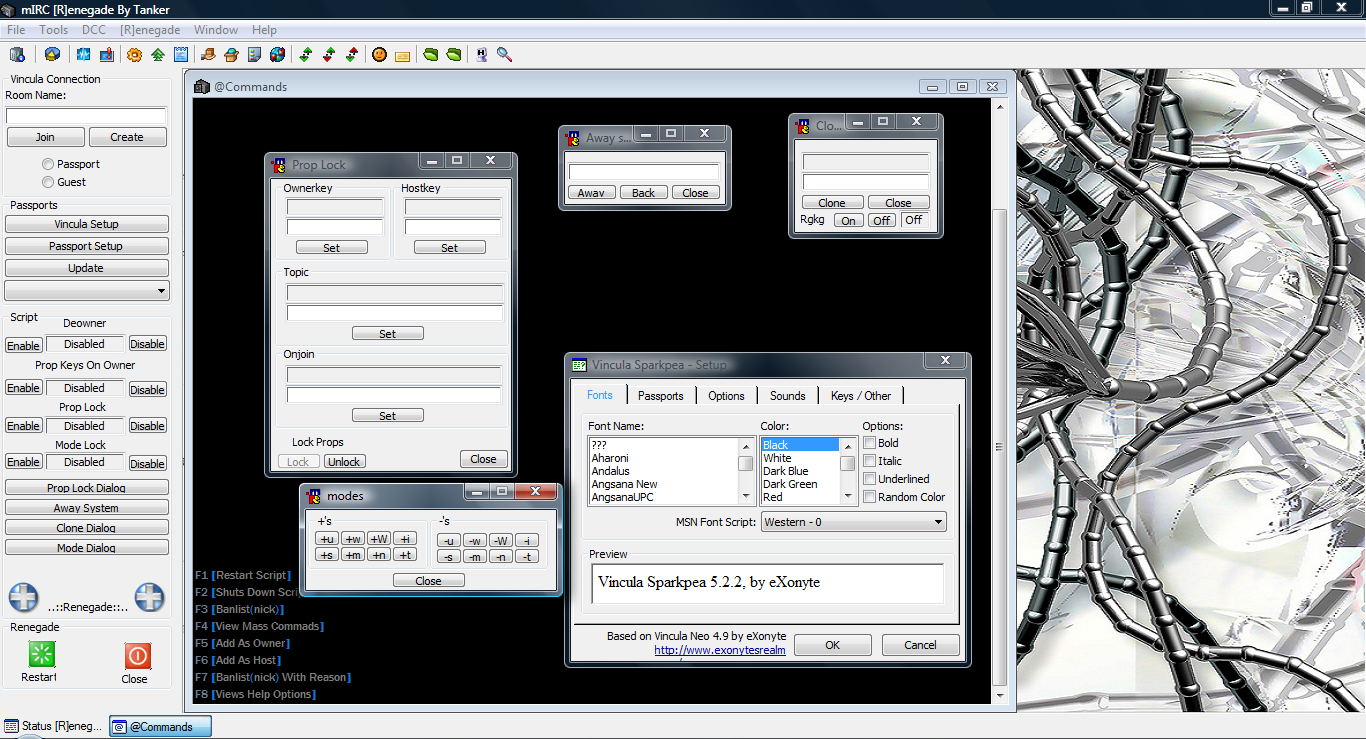
Task: Click the Set button under Ownerkey
Action: 332,247
